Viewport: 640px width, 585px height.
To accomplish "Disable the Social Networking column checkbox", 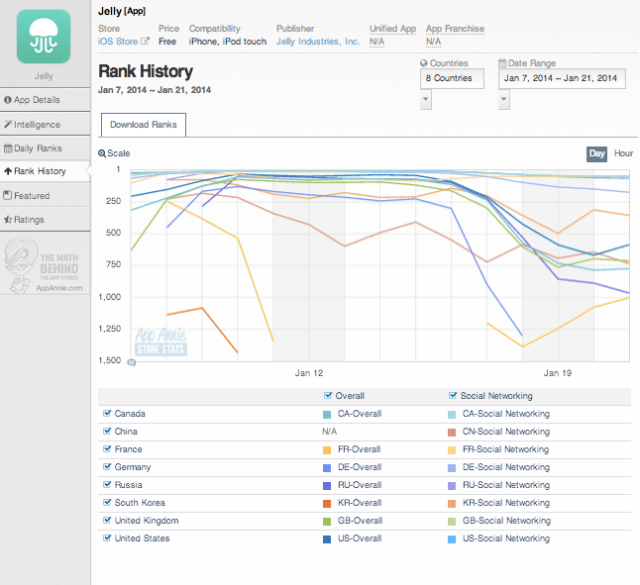I will [453, 396].
